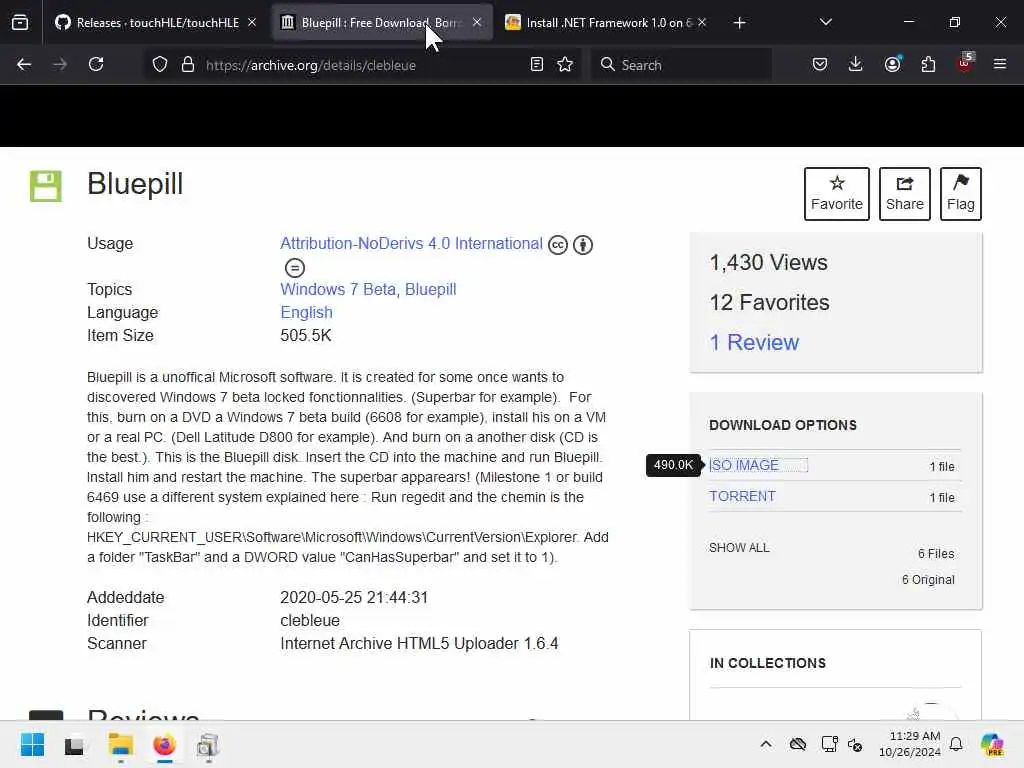Image resolution: width=1024 pixels, height=768 pixels.
Task: Switch to touchHLE Releases tab
Action: coord(157,23)
